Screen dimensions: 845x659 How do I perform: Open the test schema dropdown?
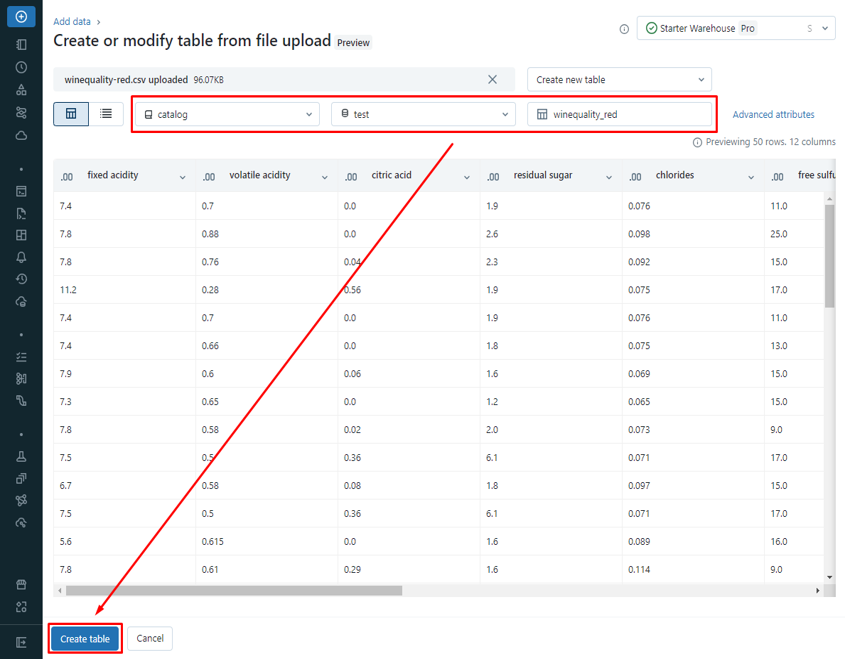tap(423, 114)
